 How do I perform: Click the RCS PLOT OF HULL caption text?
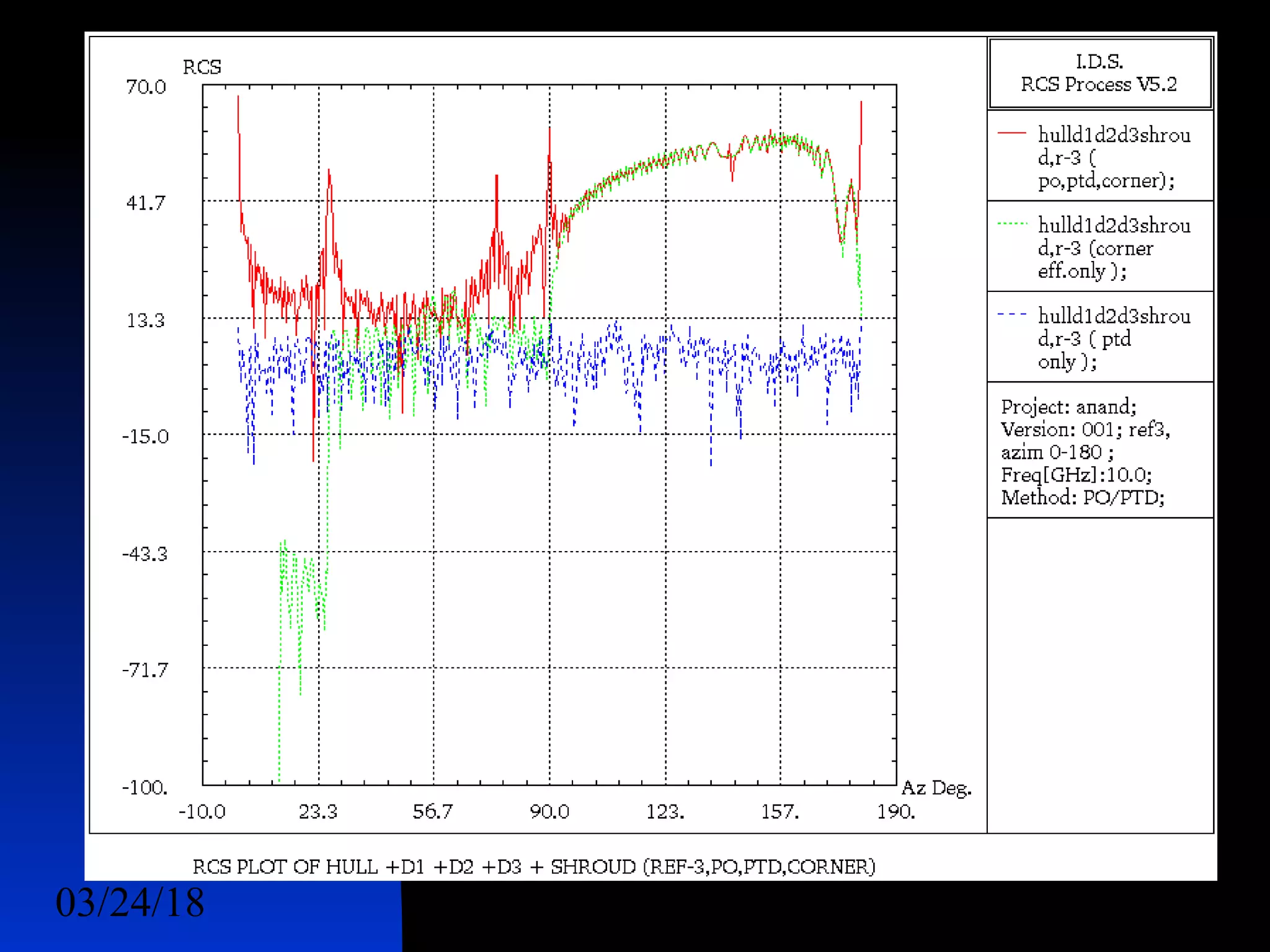pos(533,866)
